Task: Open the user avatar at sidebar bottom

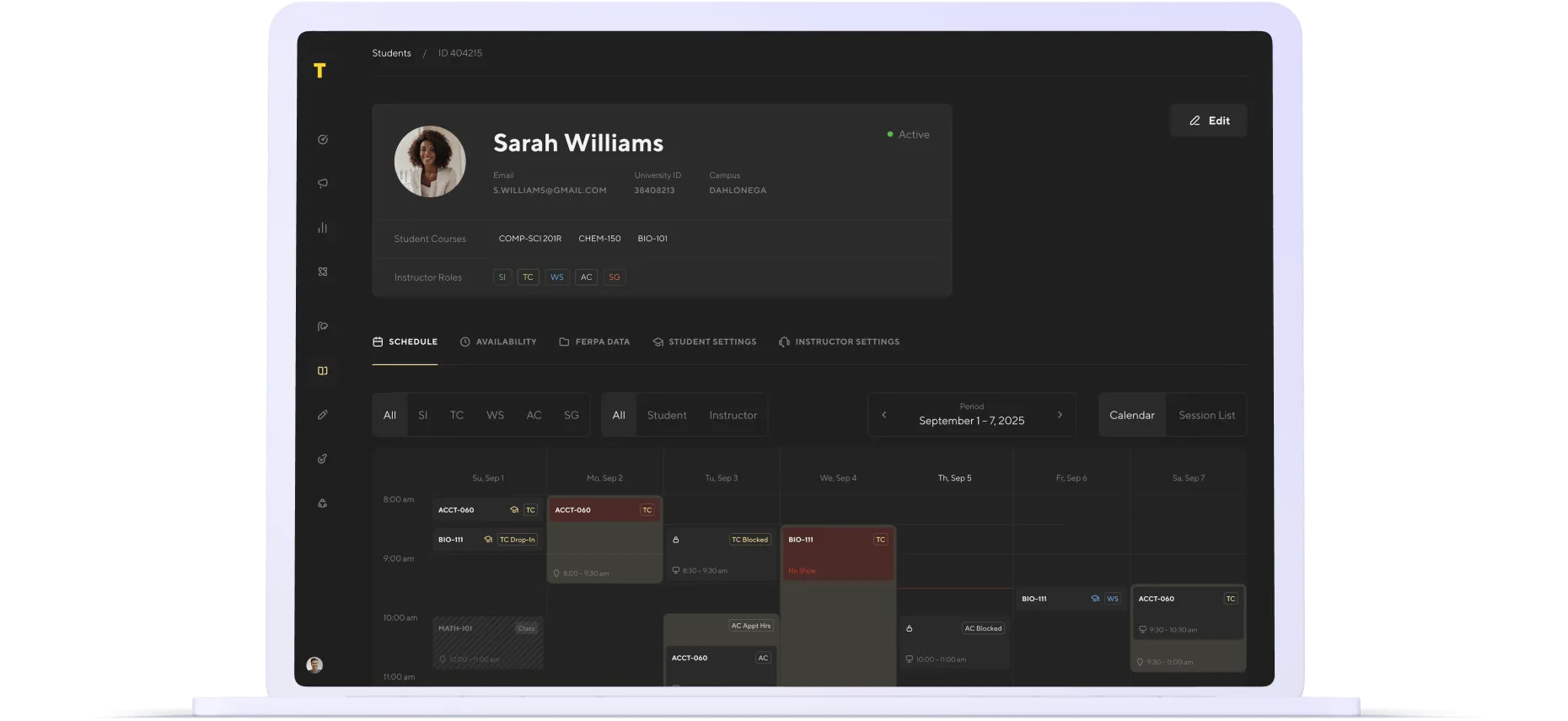Action: 314,665
